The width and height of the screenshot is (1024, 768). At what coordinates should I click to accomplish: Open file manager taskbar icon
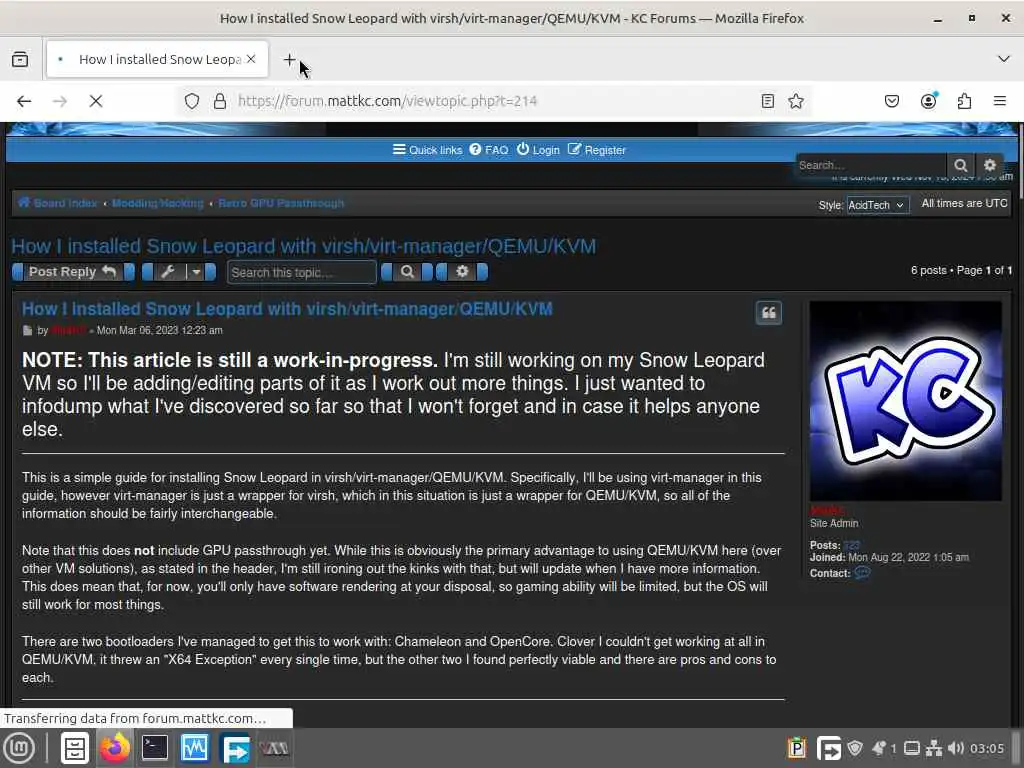74,748
